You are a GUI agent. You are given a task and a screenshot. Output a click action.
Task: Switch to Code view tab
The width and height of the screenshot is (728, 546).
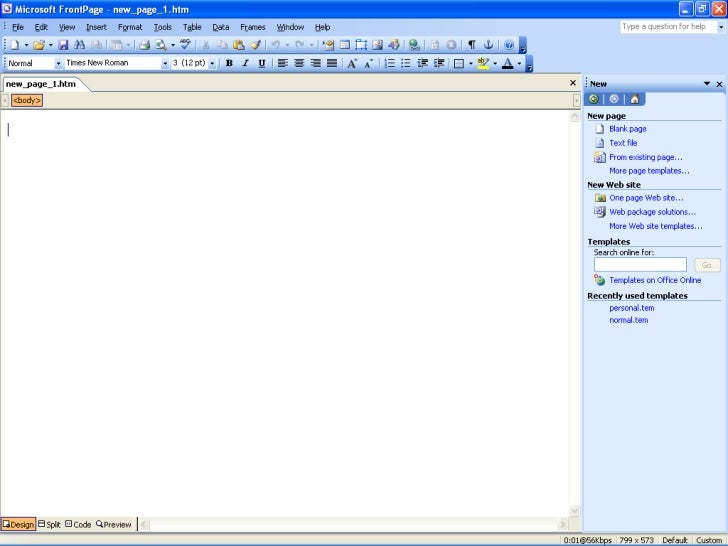78,525
